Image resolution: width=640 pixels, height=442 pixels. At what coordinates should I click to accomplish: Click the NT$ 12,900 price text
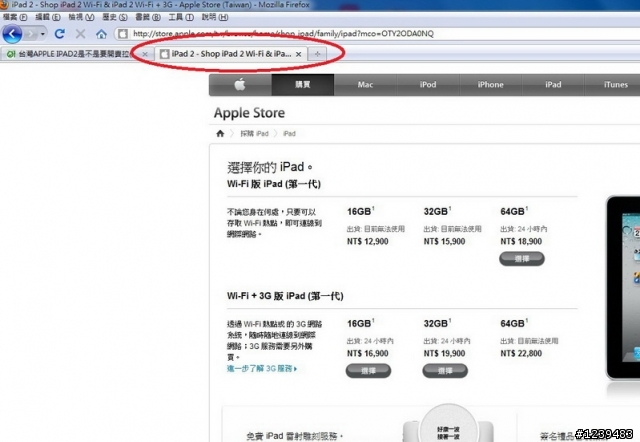click(x=367, y=241)
